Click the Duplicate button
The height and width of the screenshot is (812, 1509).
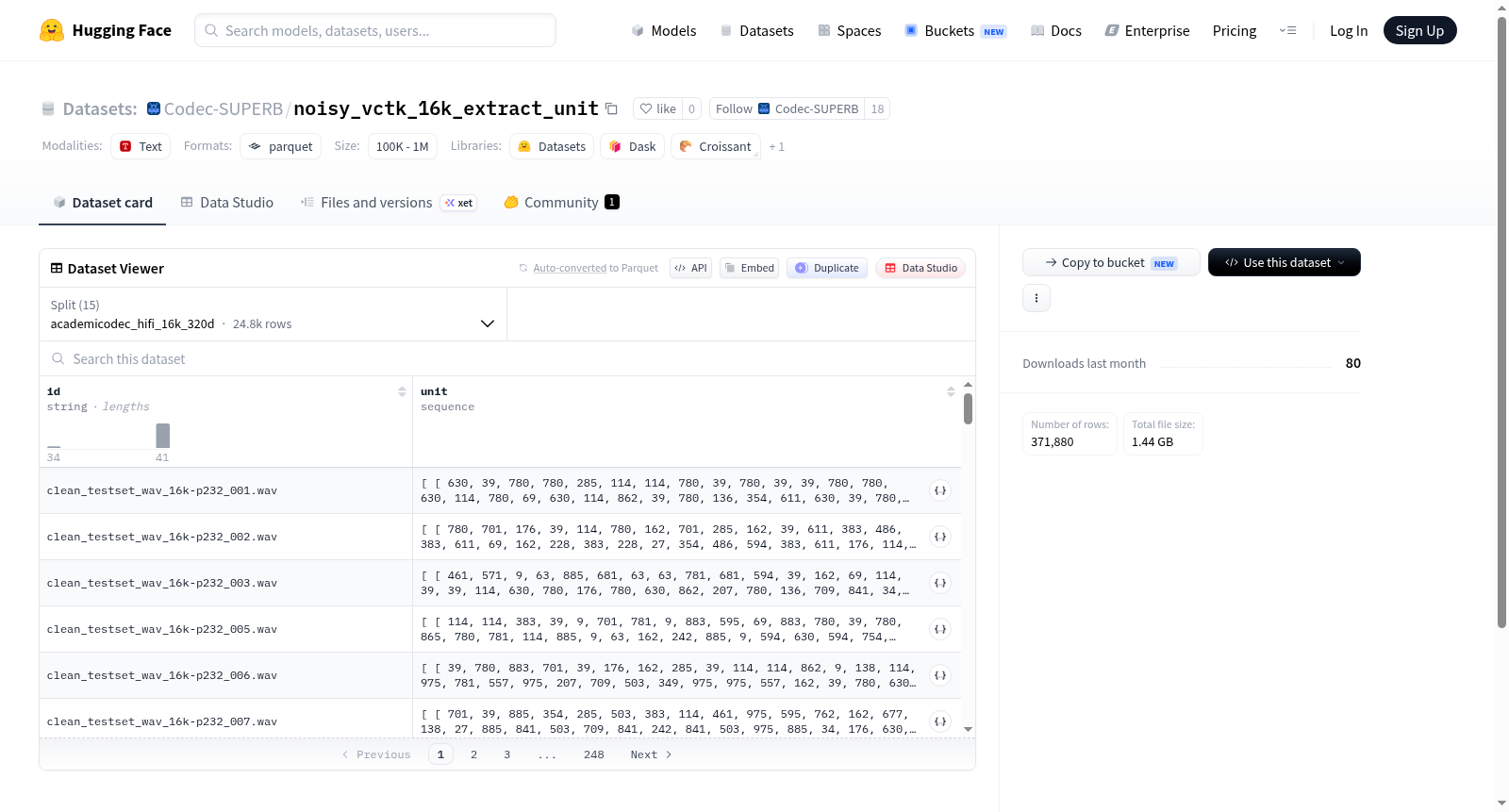click(x=827, y=268)
